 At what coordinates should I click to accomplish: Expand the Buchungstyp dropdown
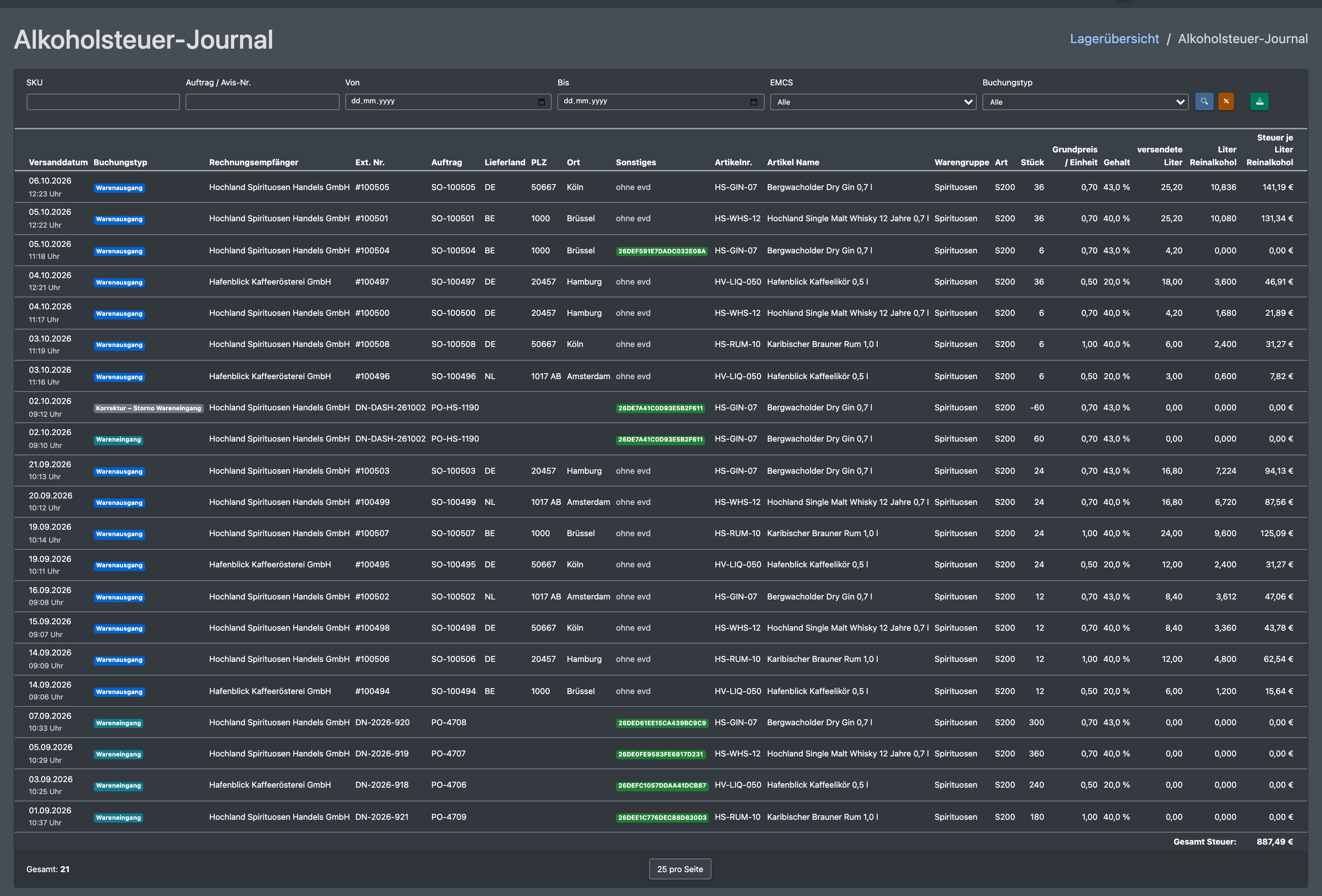pyautogui.click(x=1085, y=102)
